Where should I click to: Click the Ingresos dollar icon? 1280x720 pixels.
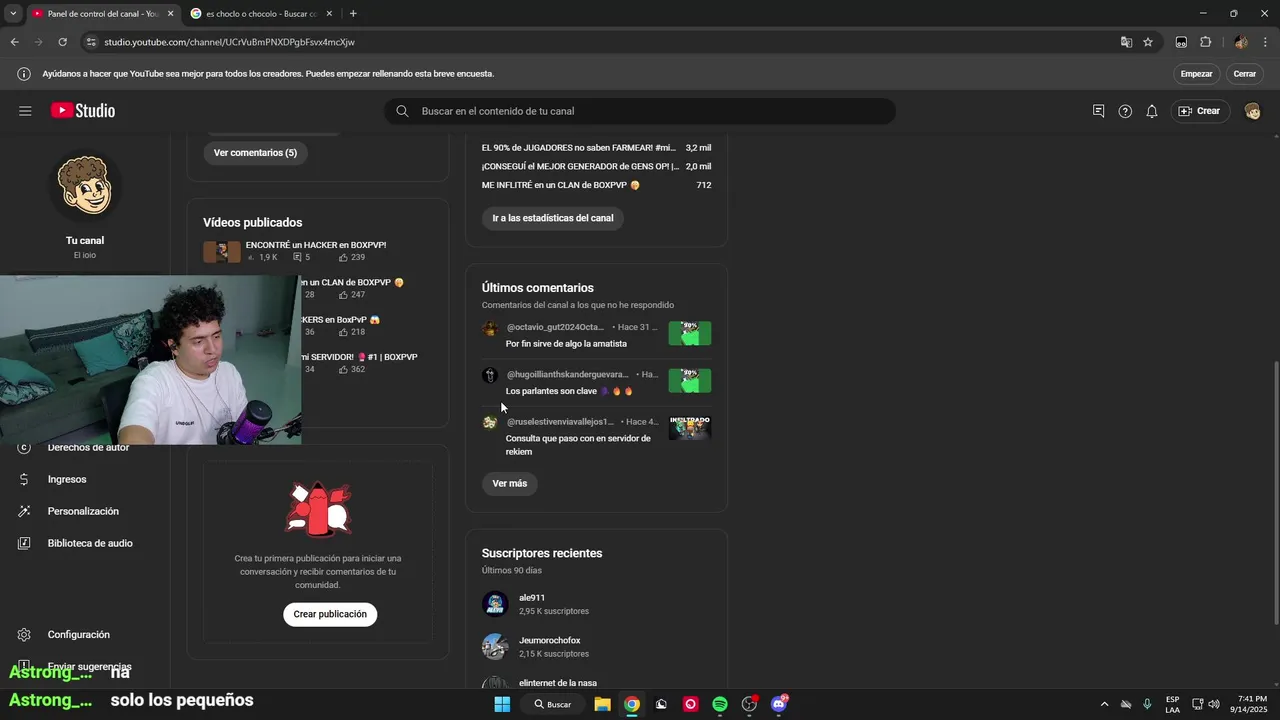point(24,479)
